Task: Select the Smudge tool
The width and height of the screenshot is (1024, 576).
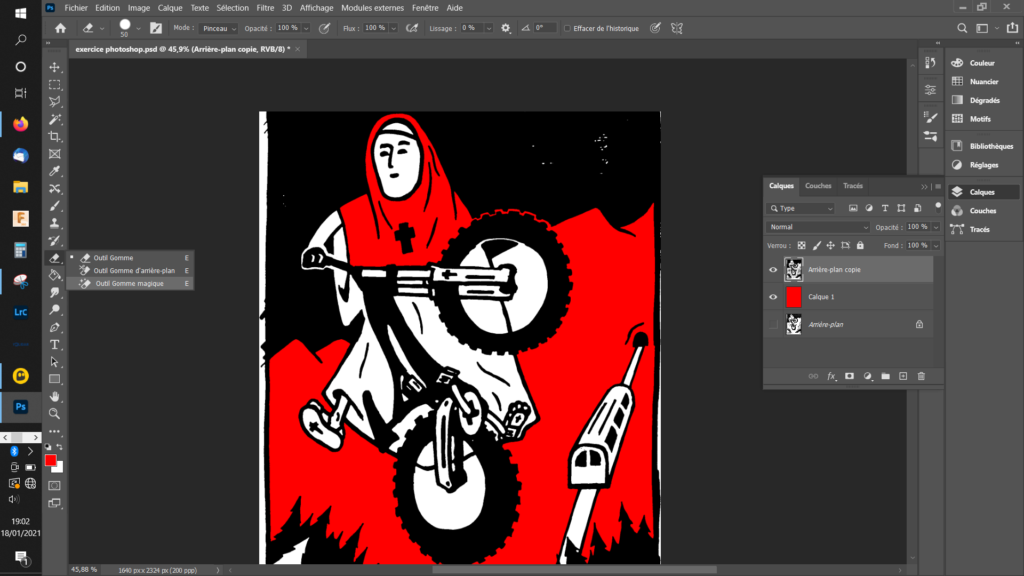Action: click(55, 293)
